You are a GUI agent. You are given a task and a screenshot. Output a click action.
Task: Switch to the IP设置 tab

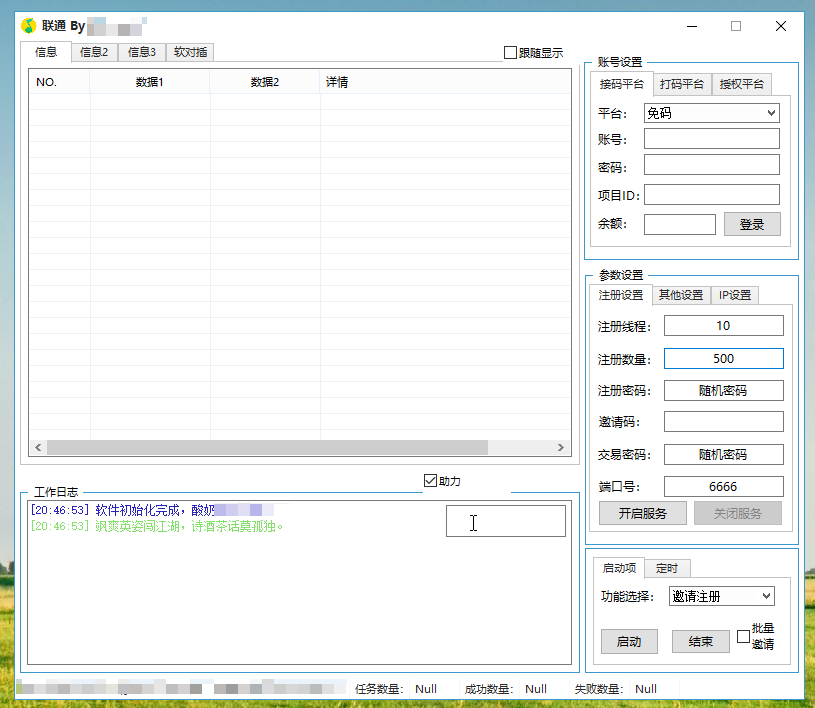[x=735, y=295]
